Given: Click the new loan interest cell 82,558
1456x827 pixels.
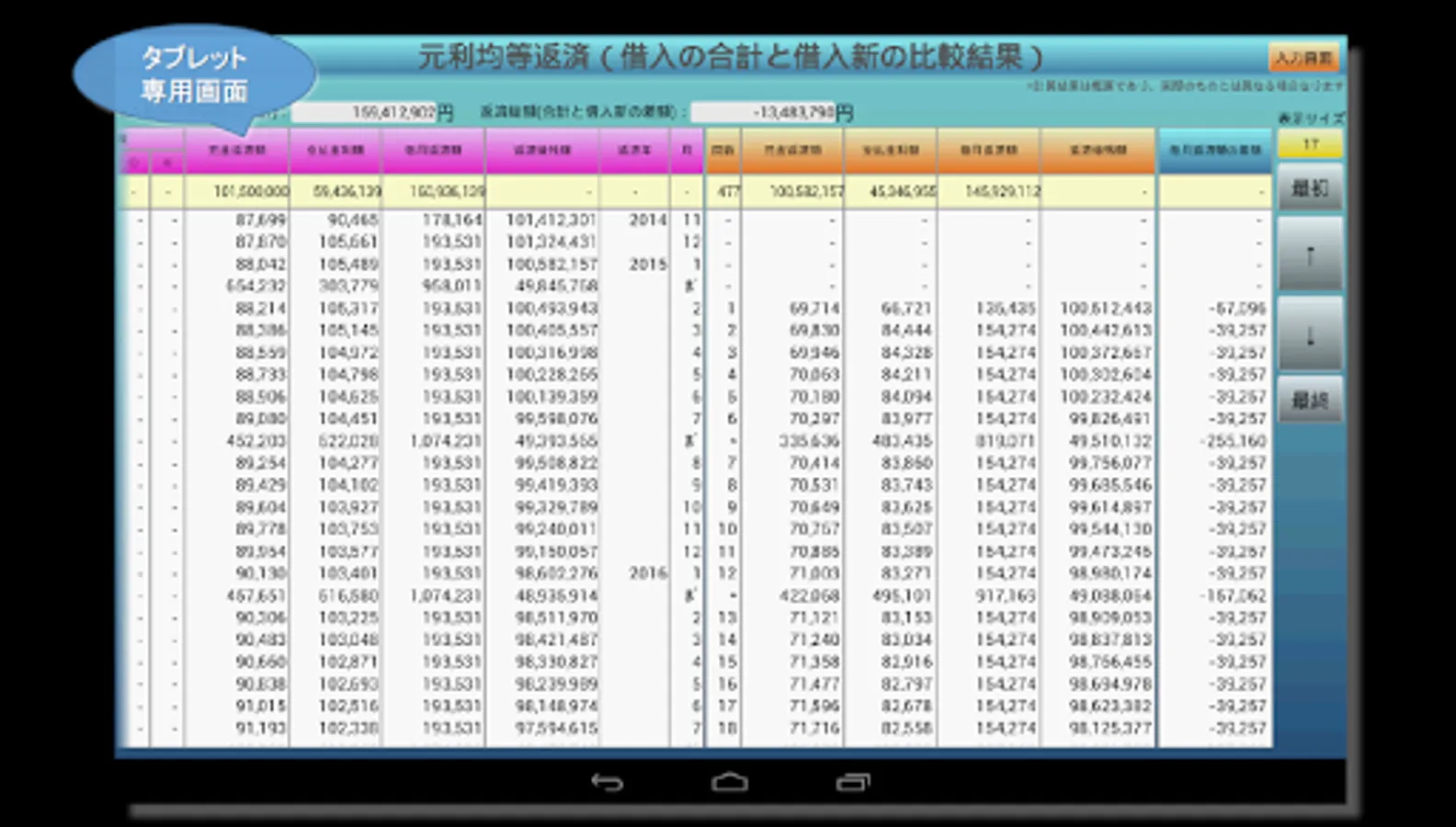Looking at the screenshot, I should (x=906, y=728).
